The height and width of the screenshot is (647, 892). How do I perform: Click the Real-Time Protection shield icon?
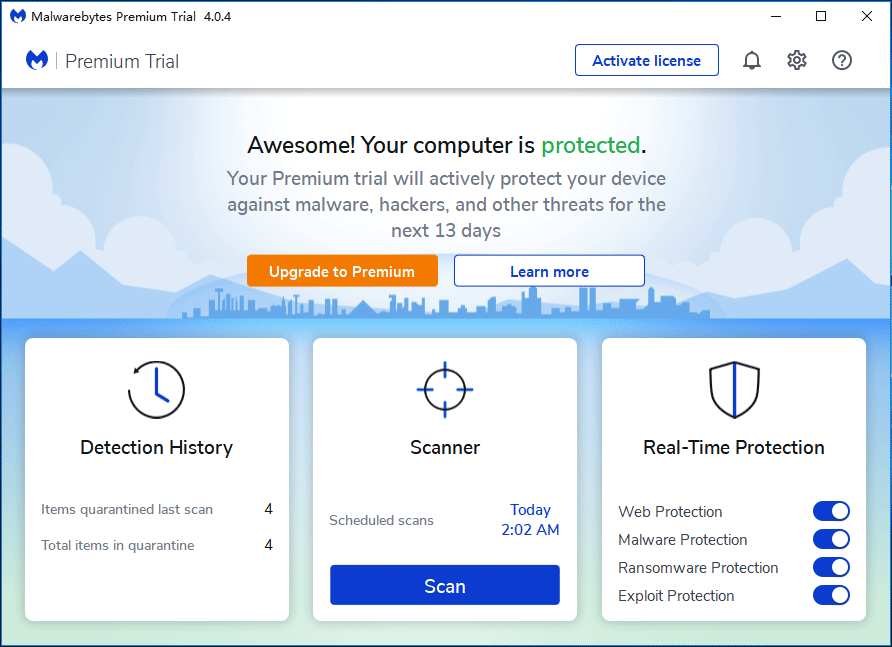pyautogui.click(x=734, y=390)
